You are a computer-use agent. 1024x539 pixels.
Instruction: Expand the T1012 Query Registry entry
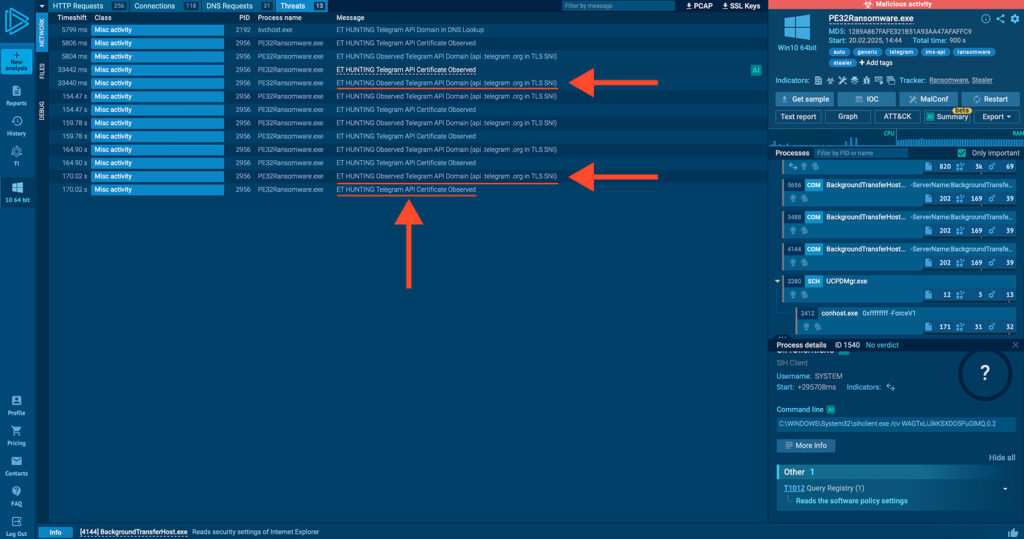point(1004,488)
